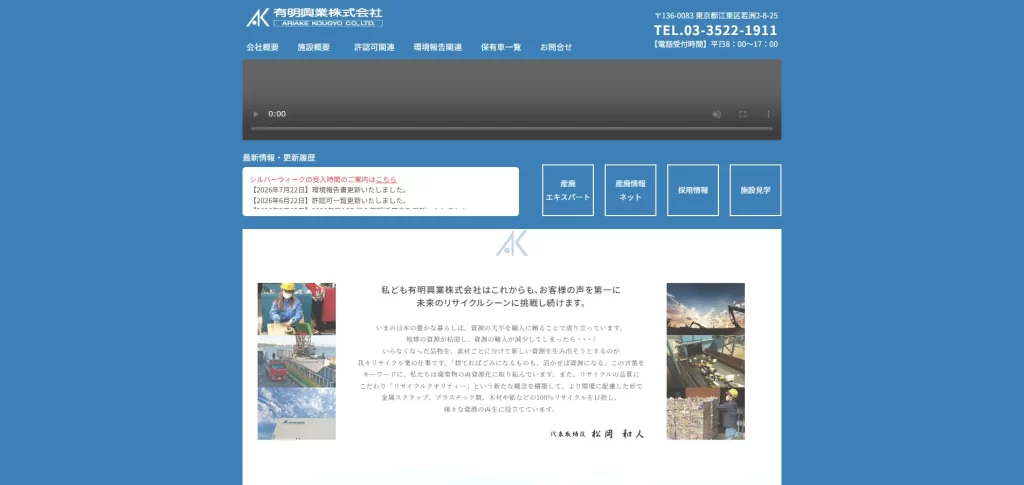Go to the 許認可関連 page
This screenshot has width=1024, height=485.
[x=374, y=47]
